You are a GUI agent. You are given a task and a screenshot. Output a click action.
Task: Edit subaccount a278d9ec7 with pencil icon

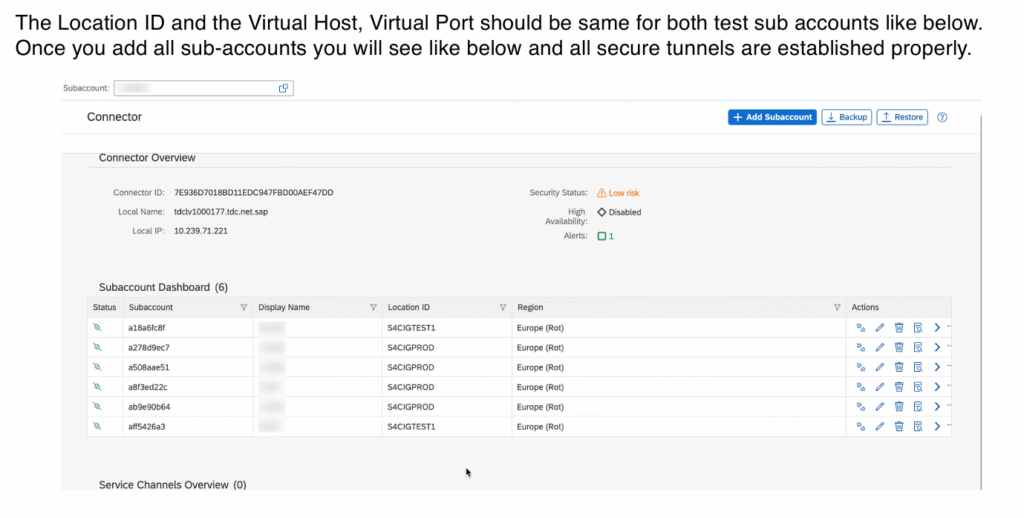pyautogui.click(x=880, y=347)
